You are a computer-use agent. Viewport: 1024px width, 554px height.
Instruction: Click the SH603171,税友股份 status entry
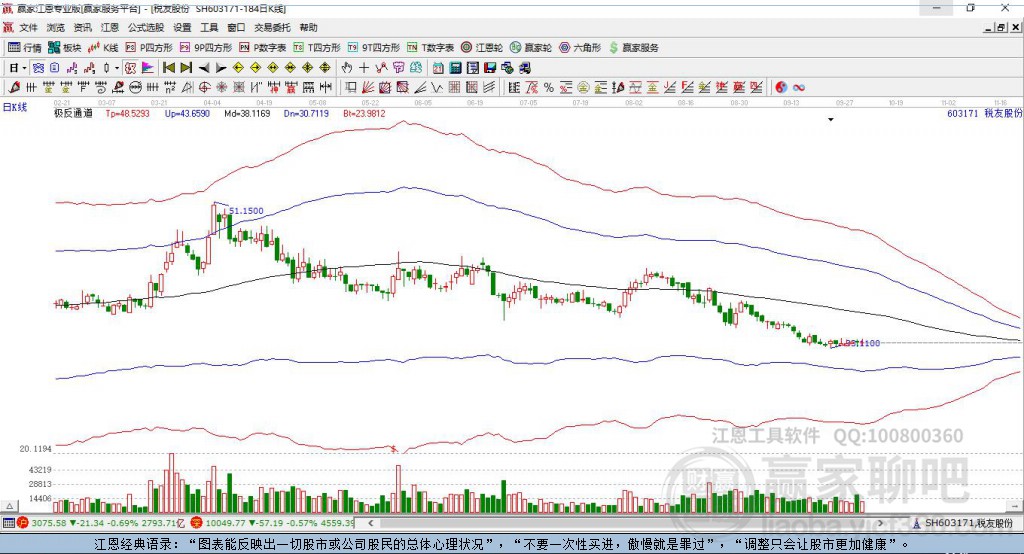(968, 523)
